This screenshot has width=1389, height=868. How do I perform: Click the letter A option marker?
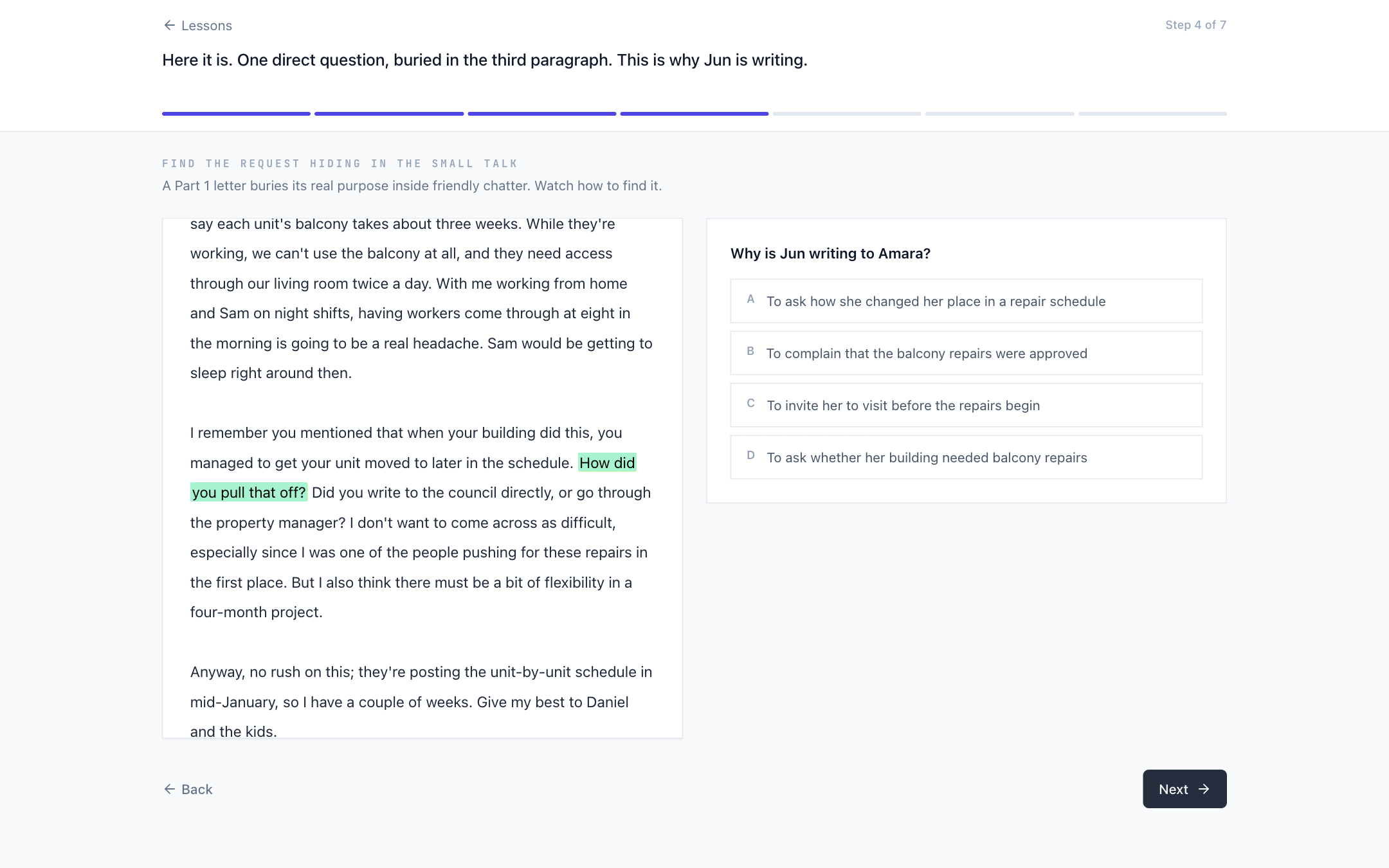pos(750,299)
